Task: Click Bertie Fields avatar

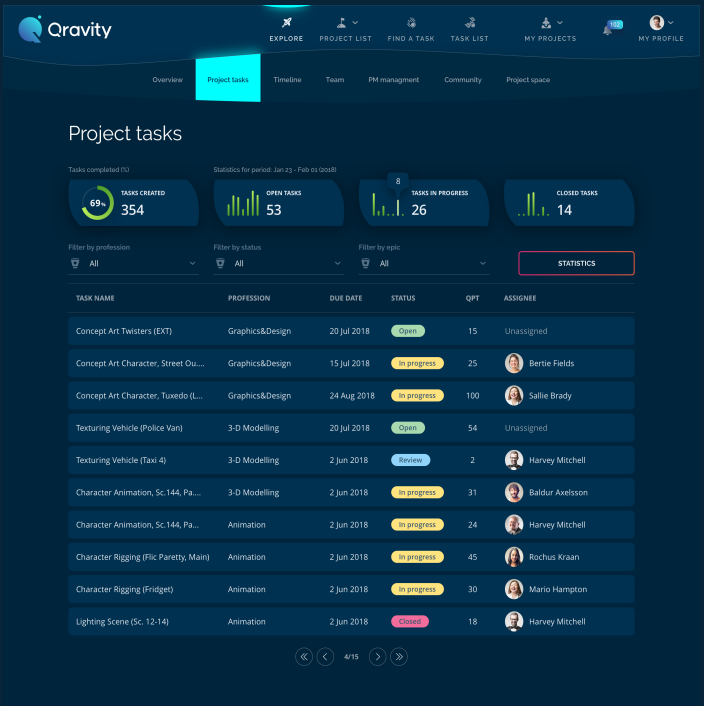Action: [514, 363]
